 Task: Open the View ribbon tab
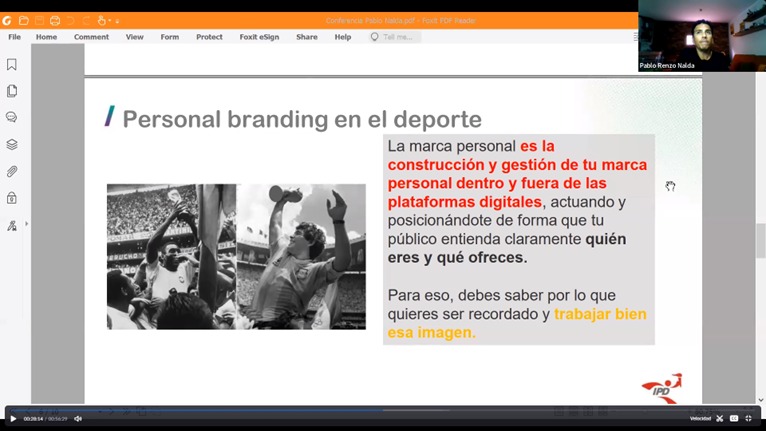pyautogui.click(x=134, y=37)
